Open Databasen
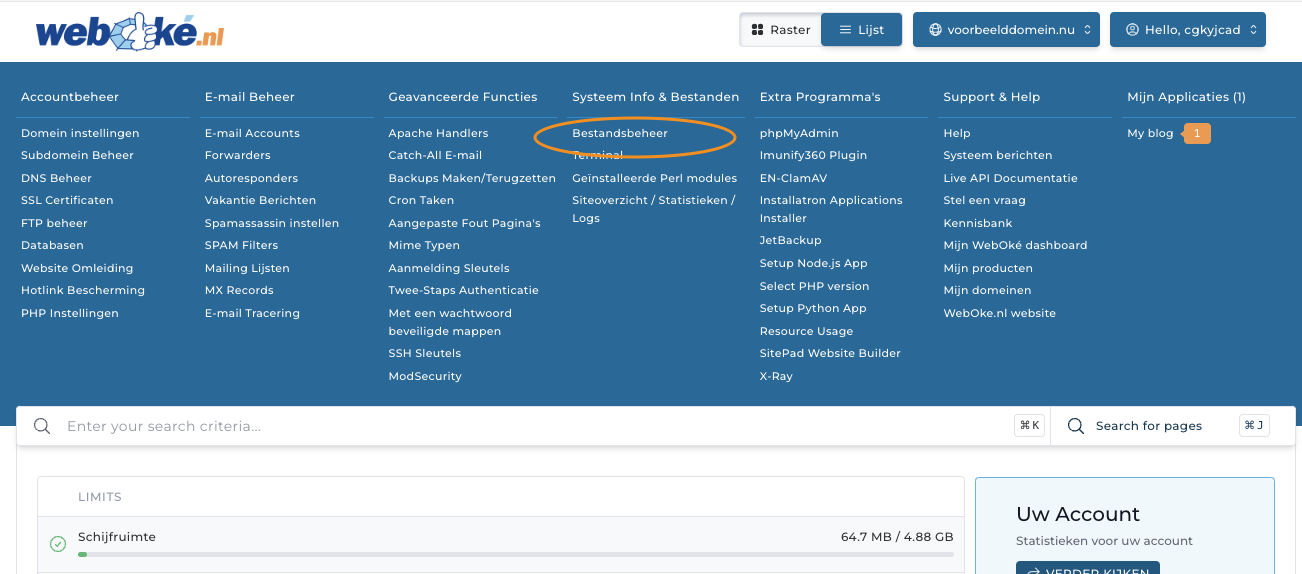This screenshot has width=1302, height=574. coord(52,245)
